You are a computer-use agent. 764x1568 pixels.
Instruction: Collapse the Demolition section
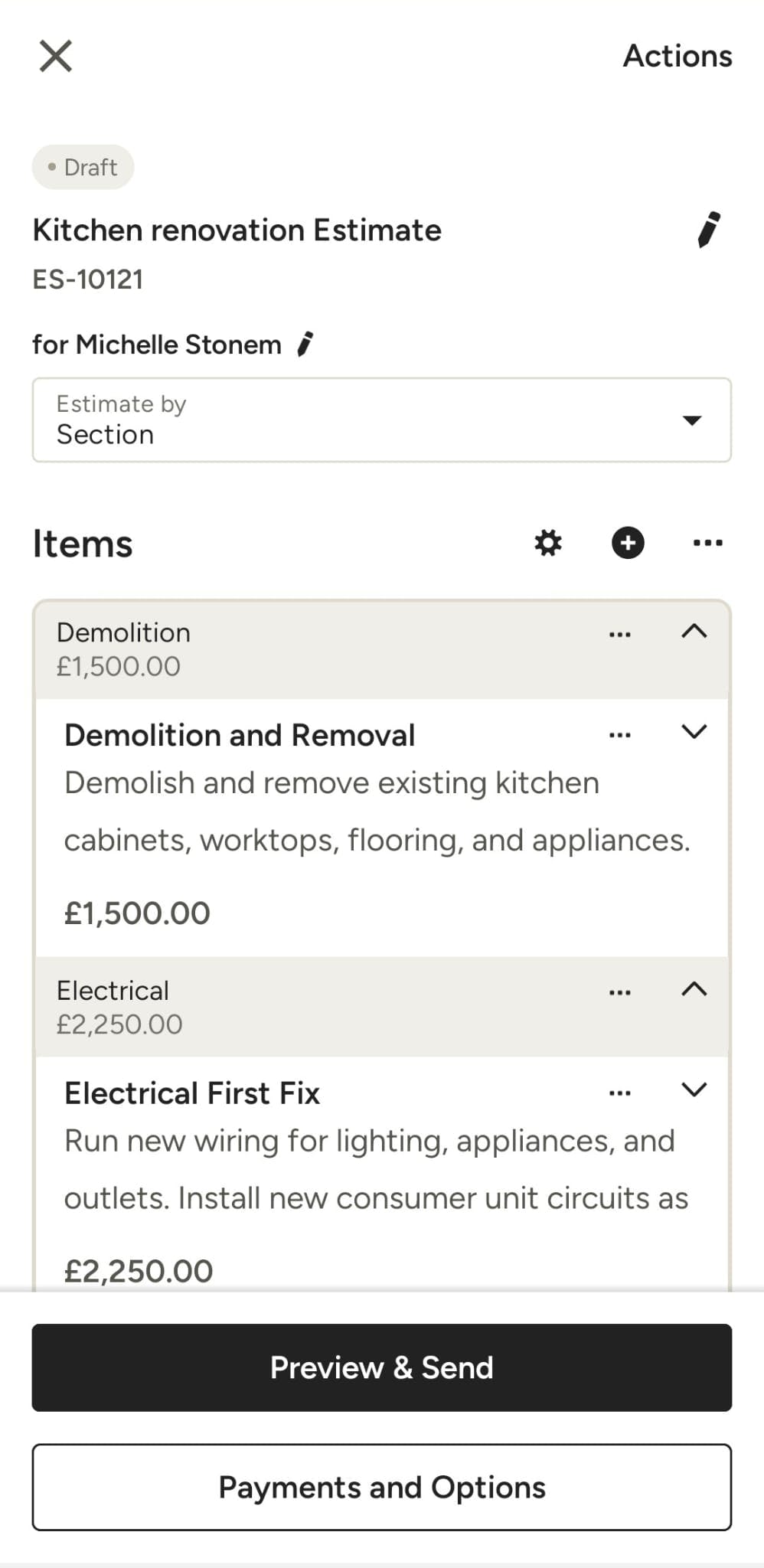pyautogui.click(x=694, y=632)
